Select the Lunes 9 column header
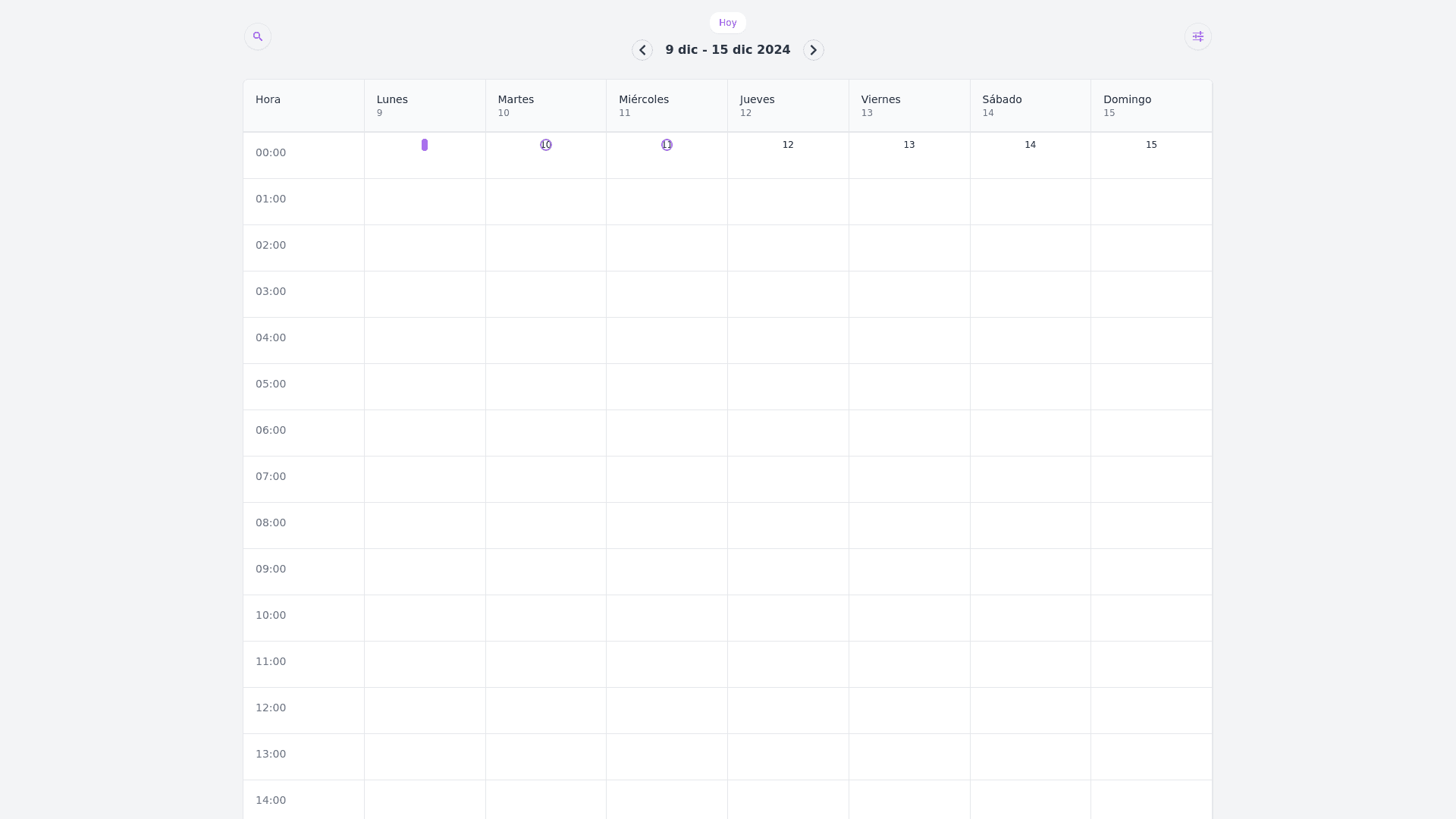Viewport: 1456px width, 819px height. click(425, 105)
